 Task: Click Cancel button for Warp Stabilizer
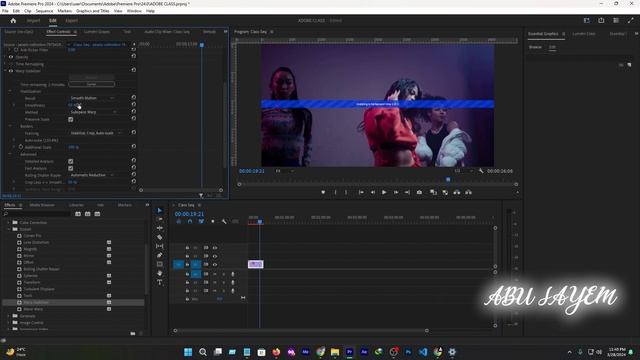(x=91, y=84)
